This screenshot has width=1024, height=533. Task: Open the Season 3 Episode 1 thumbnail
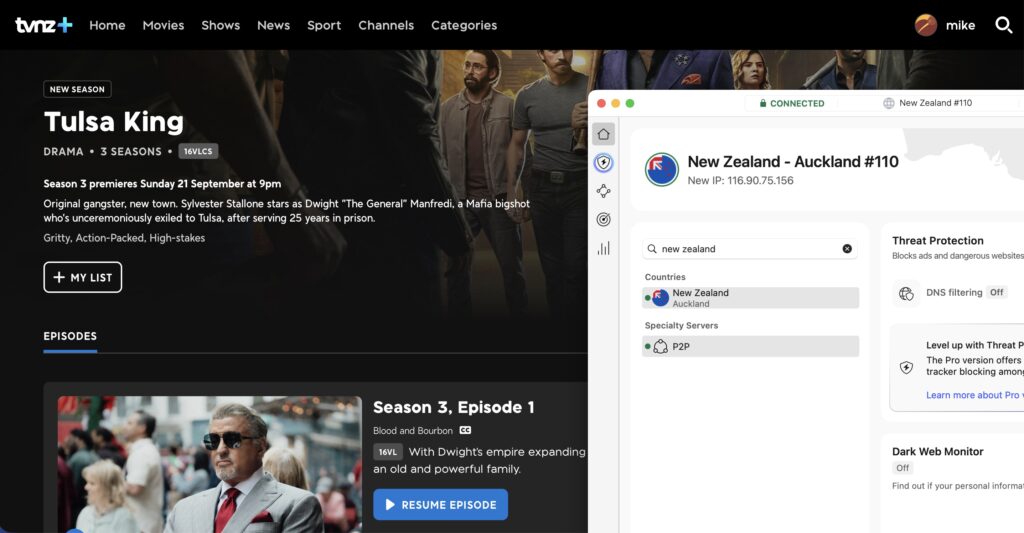(x=210, y=464)
